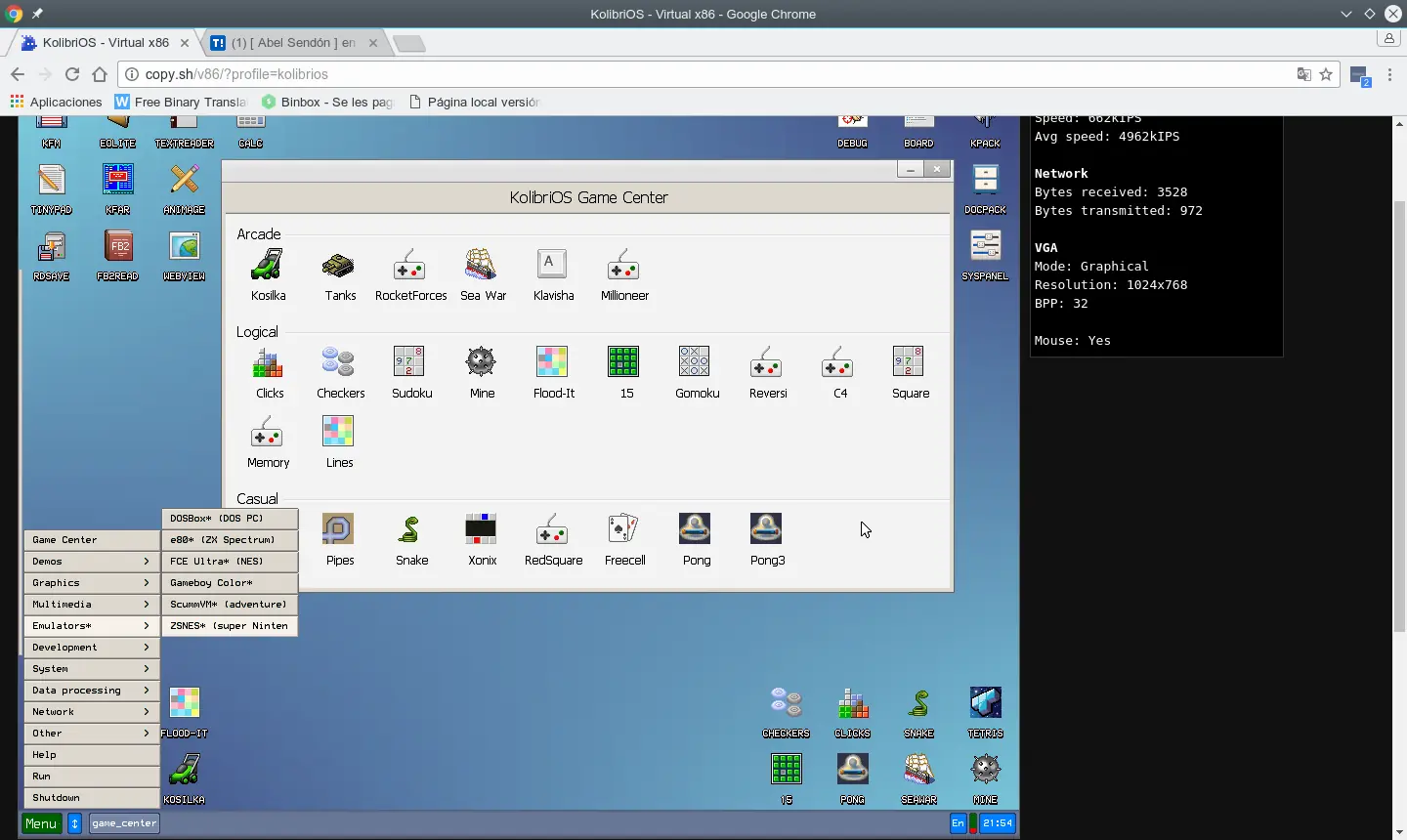
Task: Expand the Other submenu
Action: [x=92, y=734]
